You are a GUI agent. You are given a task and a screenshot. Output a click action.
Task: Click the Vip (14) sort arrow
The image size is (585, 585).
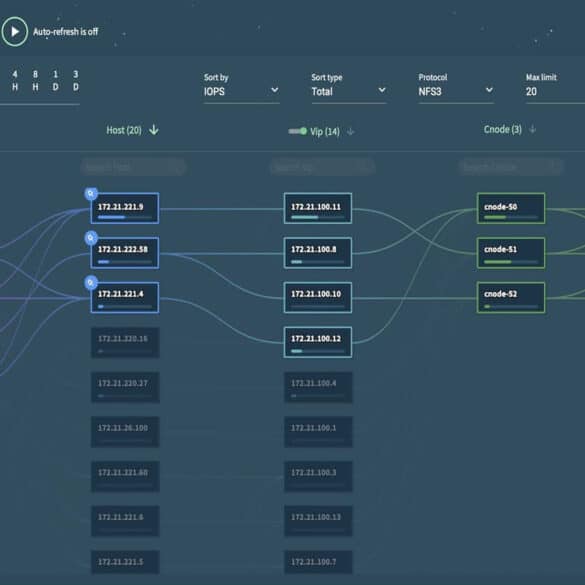point(350,131)
